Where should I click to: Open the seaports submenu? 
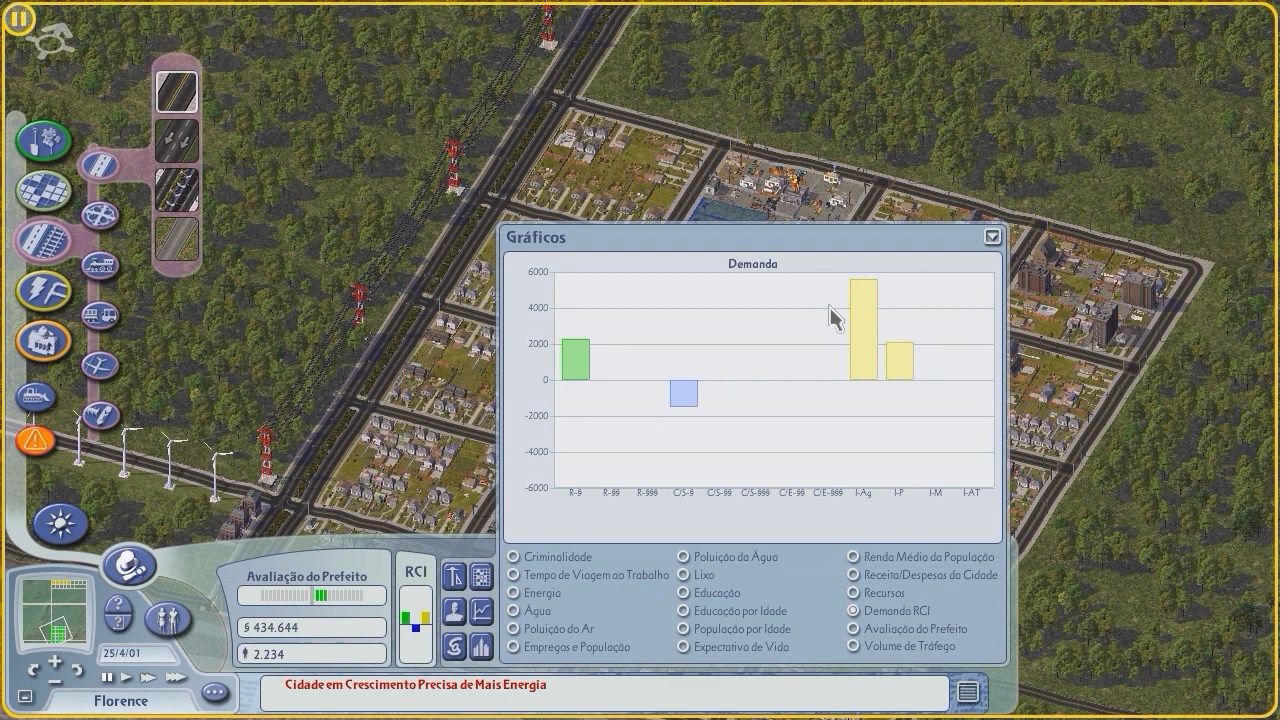[x=99, y=413]
